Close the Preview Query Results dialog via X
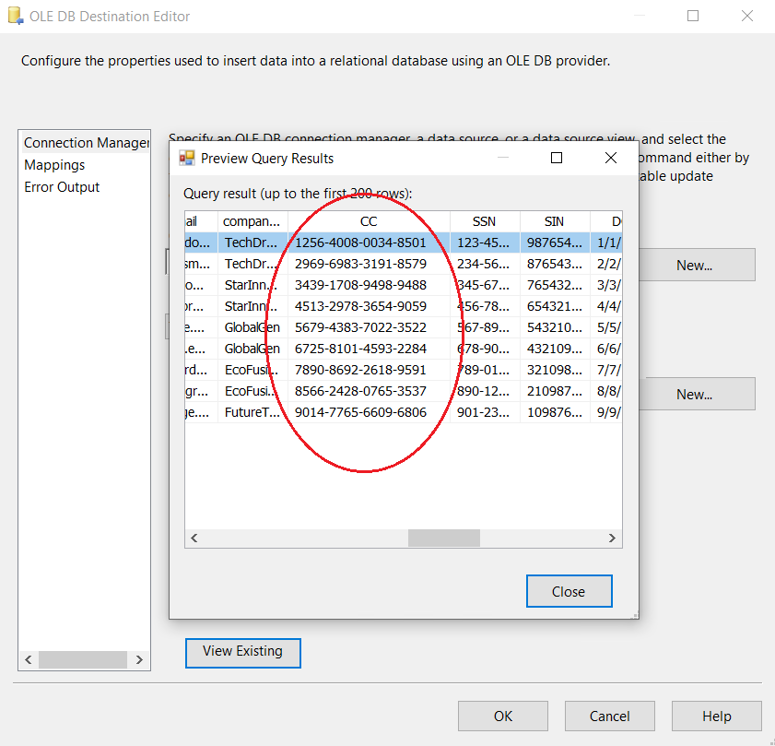Viewport: 775px width, 746px height. pyautogui.click(x=610, y=158)
